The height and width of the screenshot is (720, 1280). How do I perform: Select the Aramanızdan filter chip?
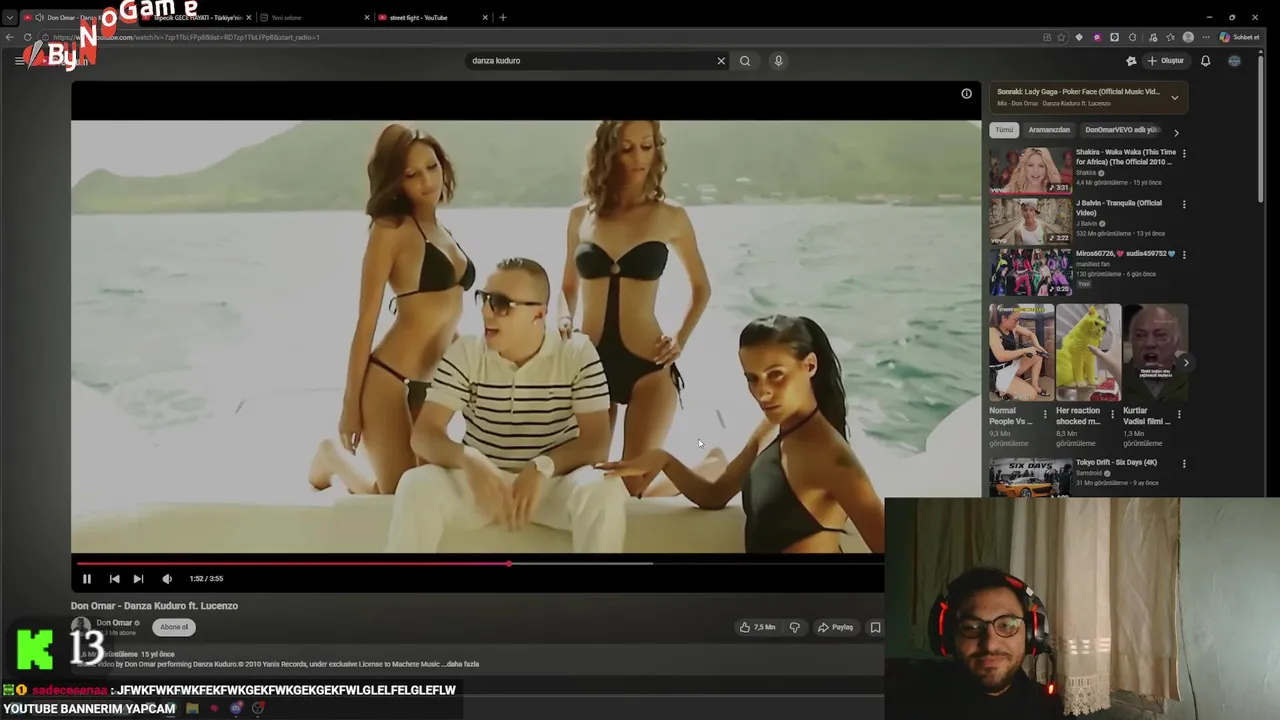(x=1049, y=130)
